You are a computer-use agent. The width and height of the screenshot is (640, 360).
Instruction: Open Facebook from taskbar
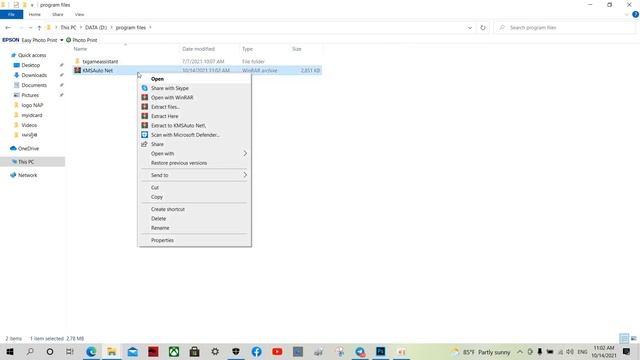click(x=256, y=351)
